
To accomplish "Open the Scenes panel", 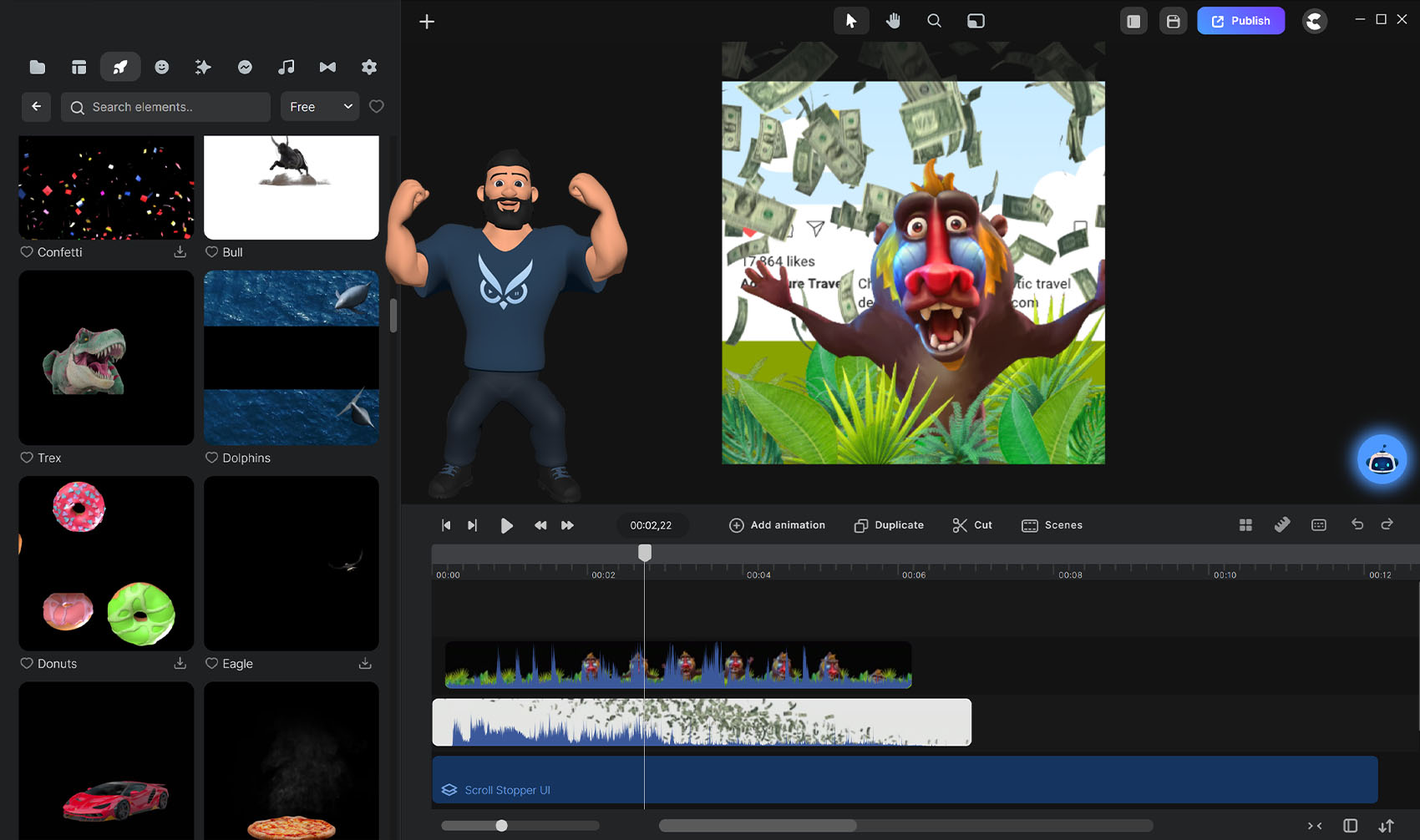I will [x=1052, y=525].
